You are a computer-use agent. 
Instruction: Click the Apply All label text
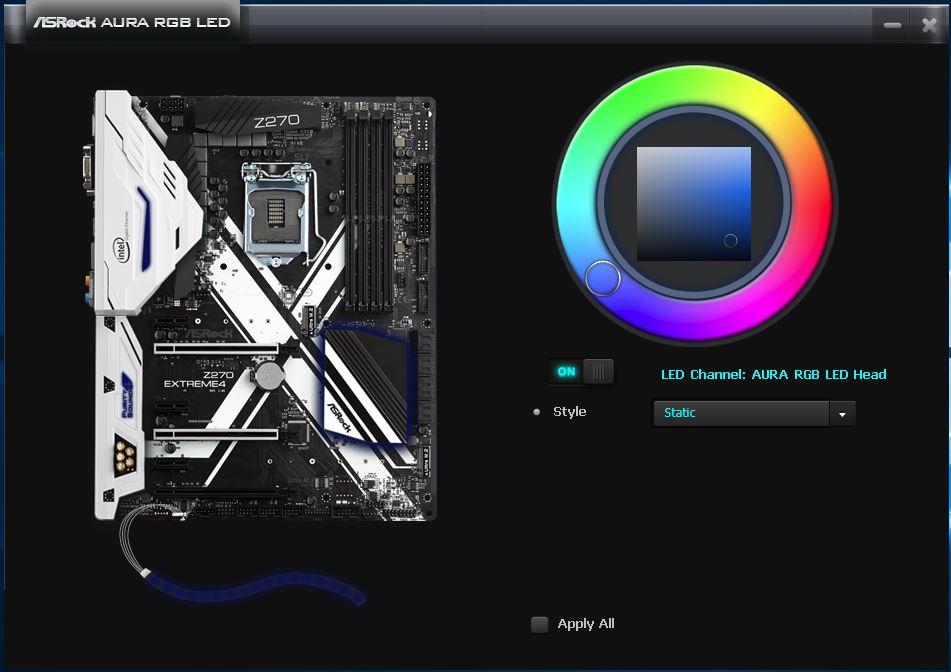point(586,624)
